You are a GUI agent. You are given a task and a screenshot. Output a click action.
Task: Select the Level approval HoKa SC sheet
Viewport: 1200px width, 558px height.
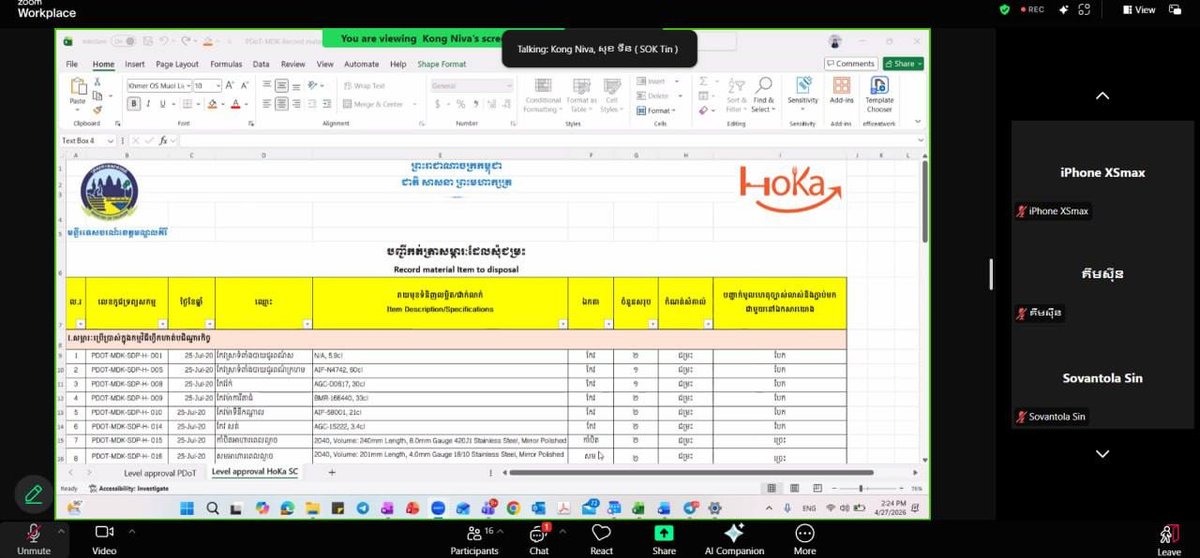(255, 472)
